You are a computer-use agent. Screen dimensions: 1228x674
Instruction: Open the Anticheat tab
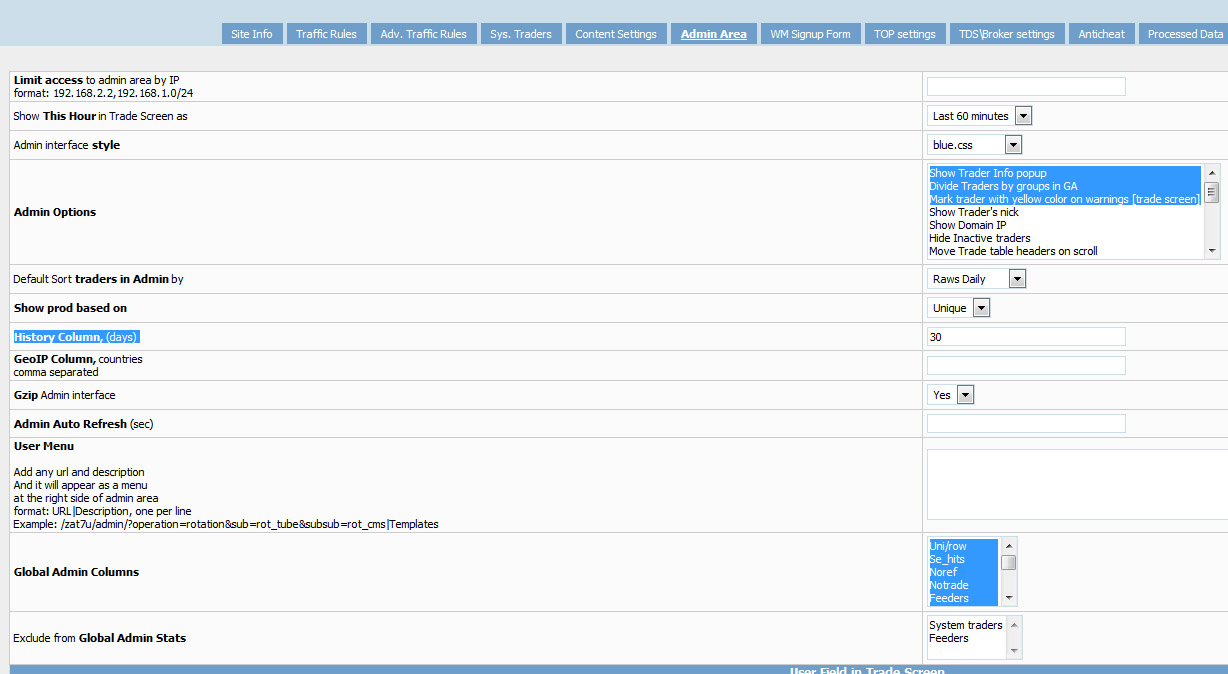(1101, 34)
